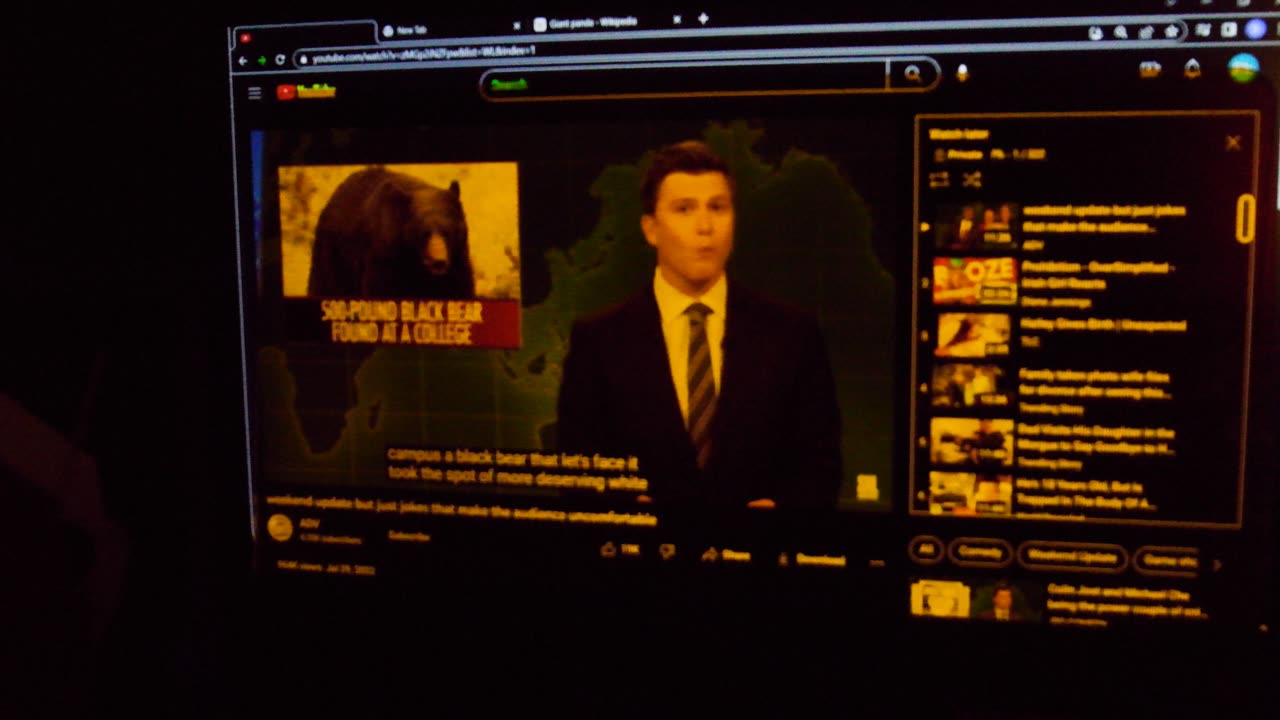Click the browser address bar URL

tap(424, 55)
